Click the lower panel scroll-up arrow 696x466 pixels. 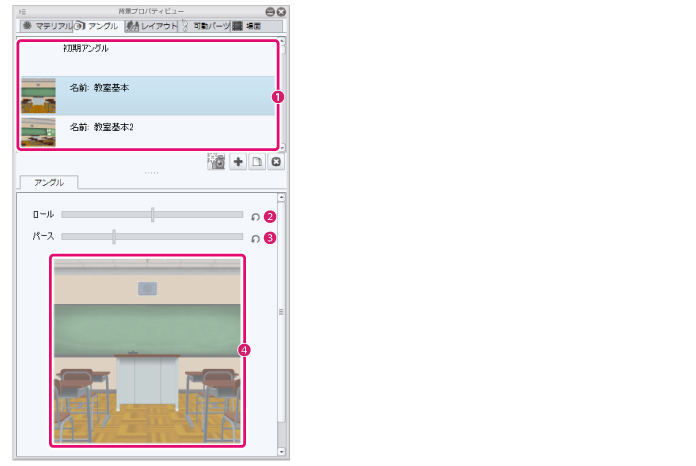281,197
